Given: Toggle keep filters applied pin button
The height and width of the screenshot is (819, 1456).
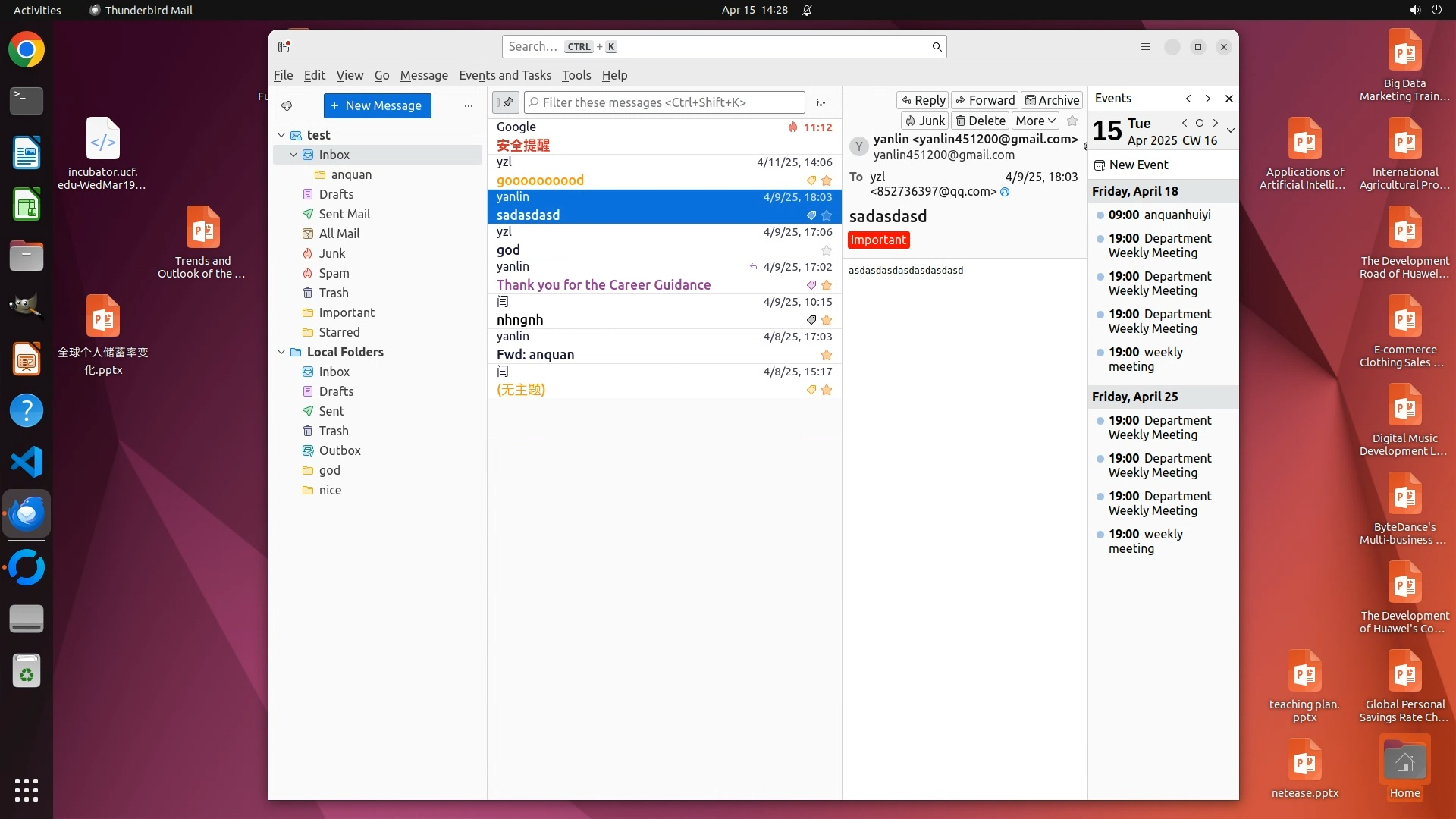Looking at the screenshot, I should pos(506,102).
